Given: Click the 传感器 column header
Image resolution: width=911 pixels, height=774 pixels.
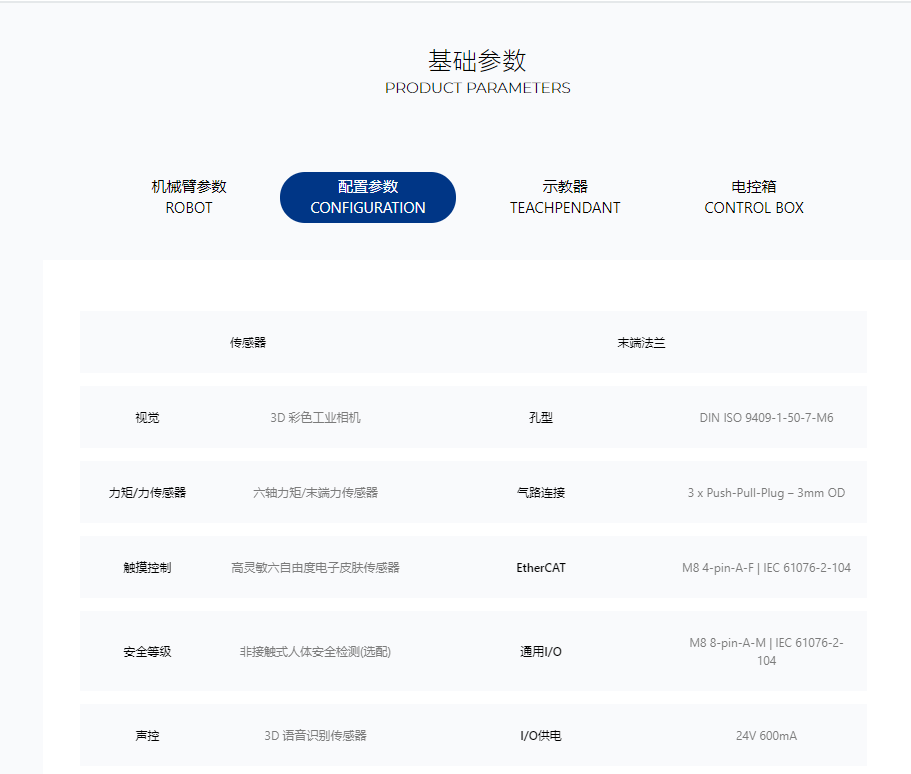Looking at the screenshot, I should [248, 343].
